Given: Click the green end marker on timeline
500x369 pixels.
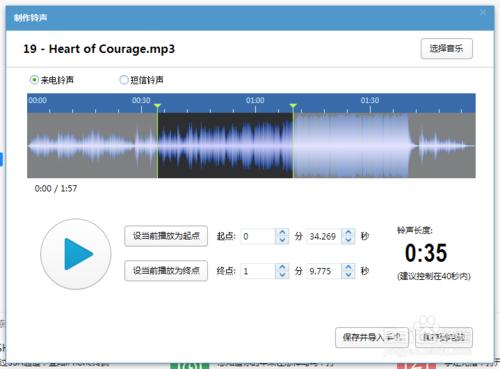Looking at the screenshot, I should tap(293, 106).
